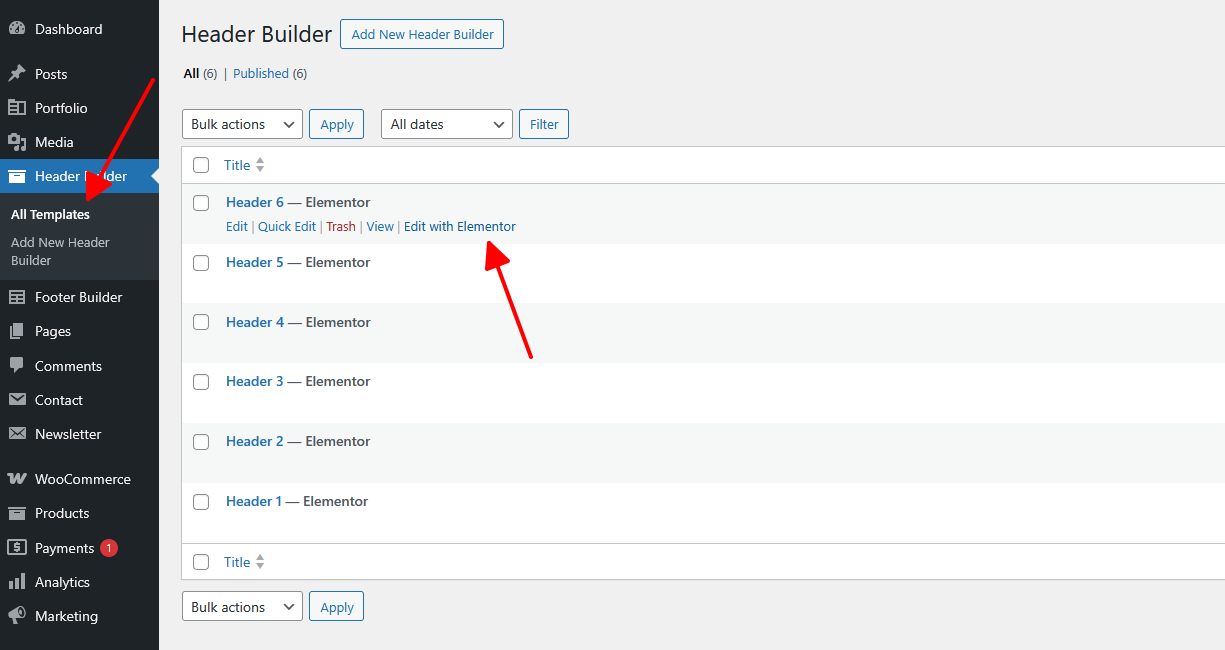This screenshot has height=650, width=1225.
Task: Sort by Title column sort arrows
Action: 260,165
